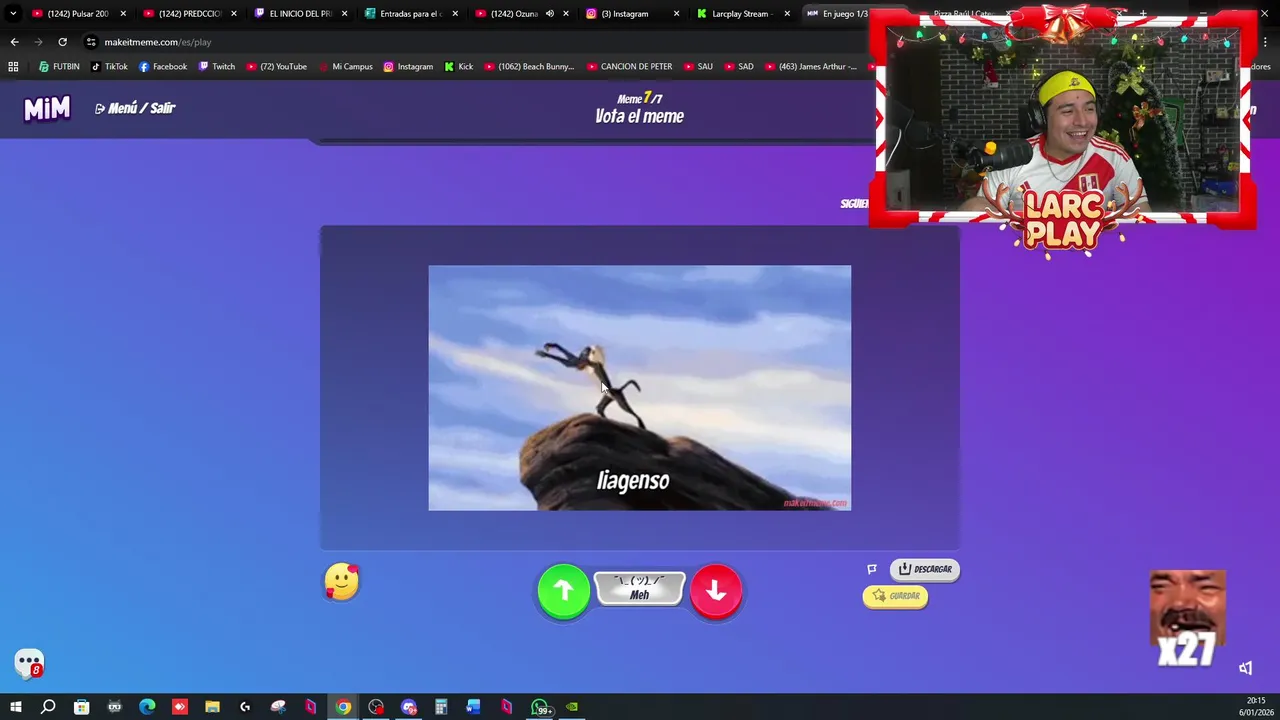Close the Pulsar 200 tab
Image resolution: width=1280 pixels, height=720 pixels.
[123, 14]
